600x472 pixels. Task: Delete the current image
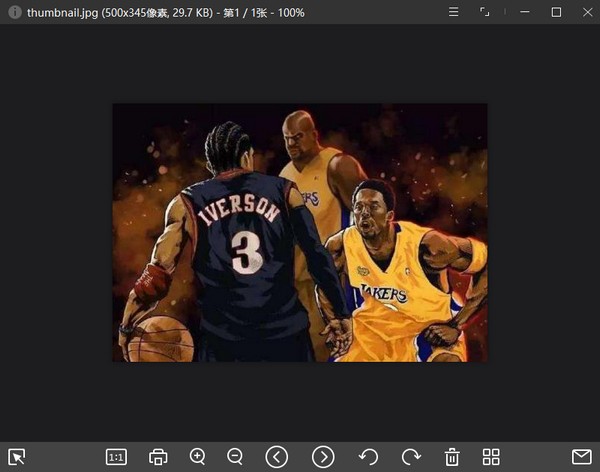coord(452,457)
